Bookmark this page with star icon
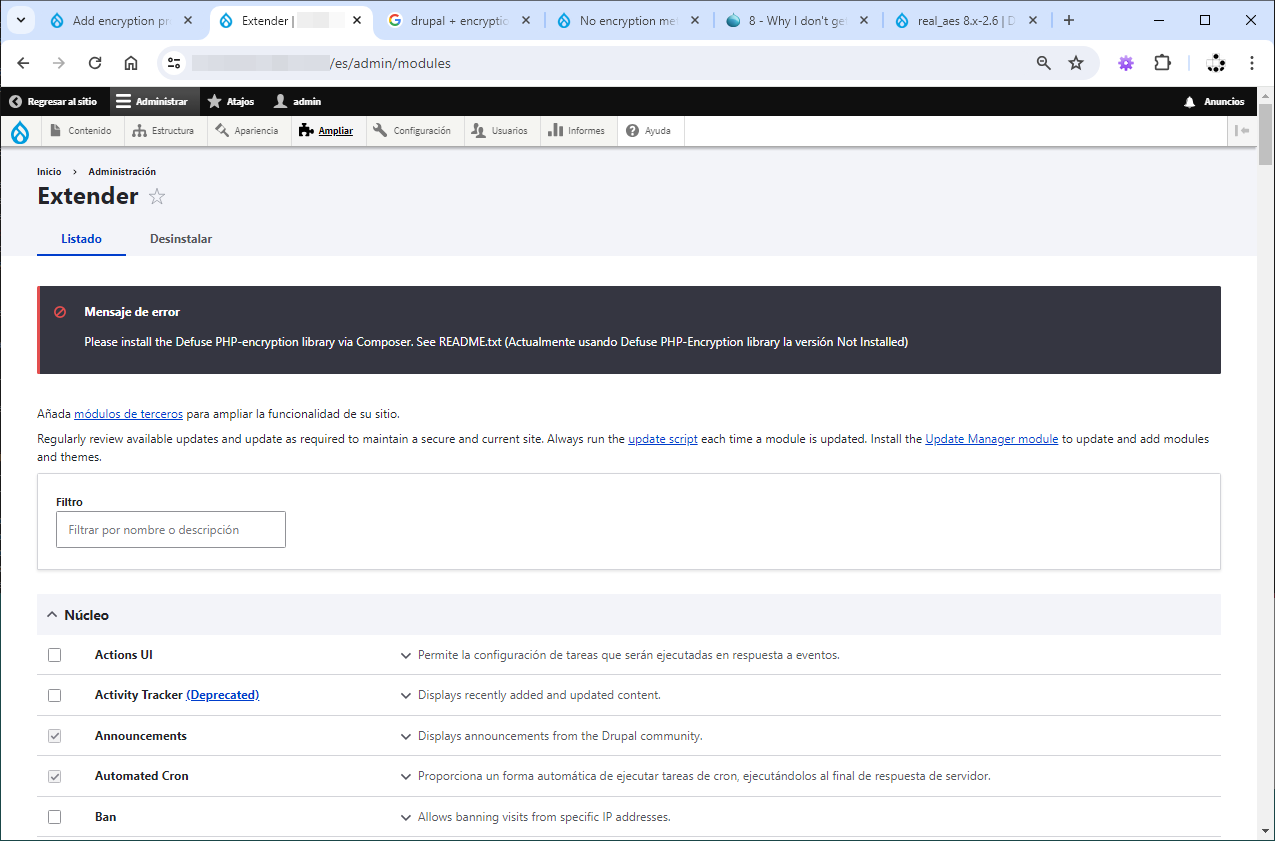1275x841 pixels. point(1076,63)
